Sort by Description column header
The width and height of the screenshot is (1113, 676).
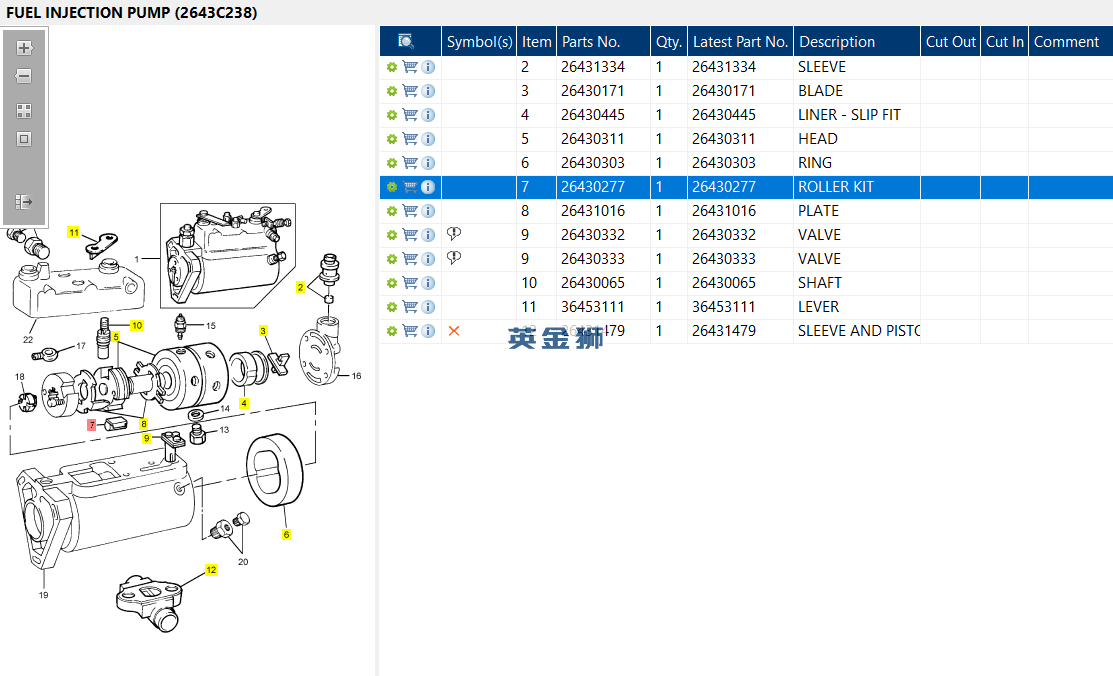pyautogui.click(x=857, y=41)
